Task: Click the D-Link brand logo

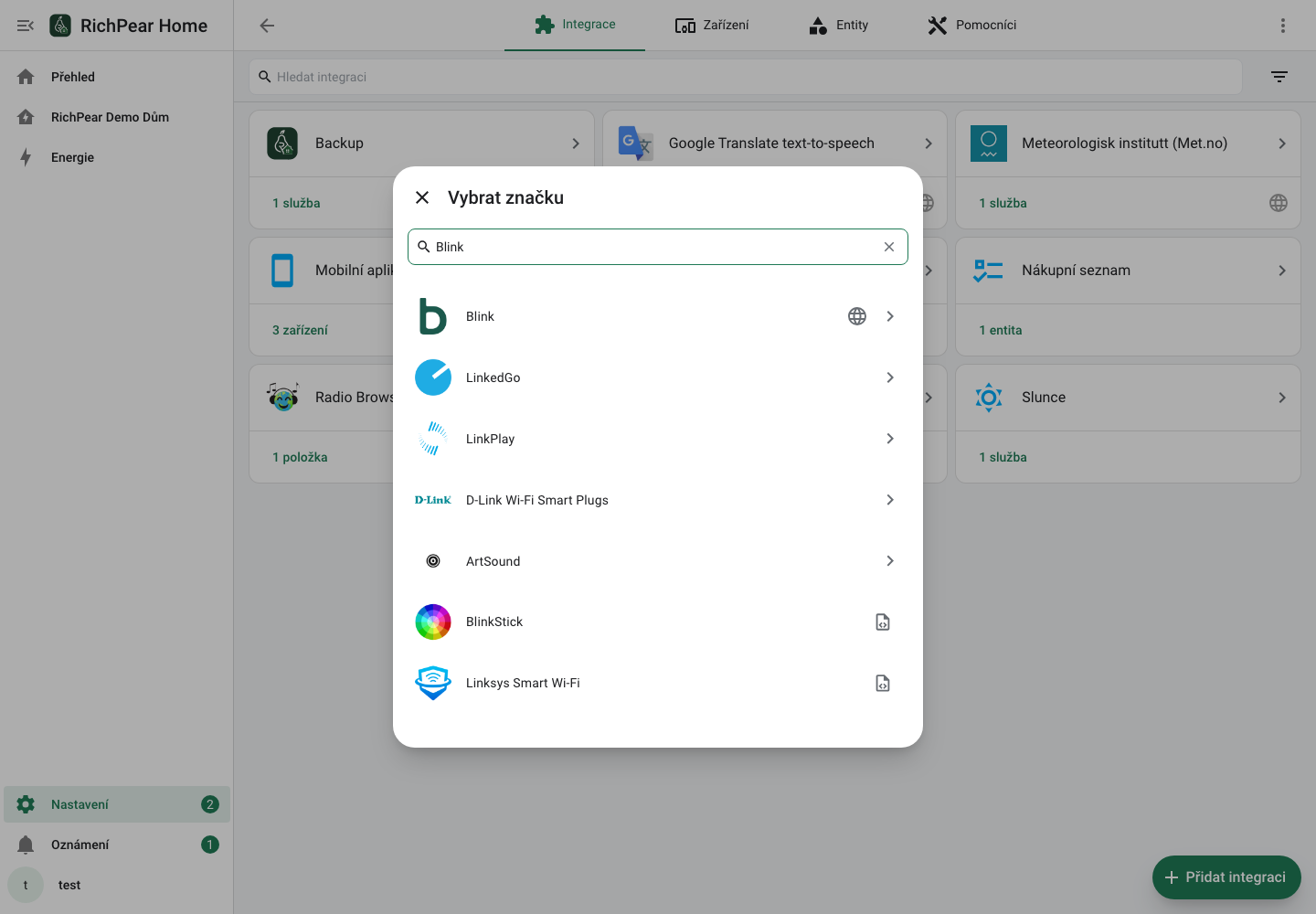Action: point(433,500)
